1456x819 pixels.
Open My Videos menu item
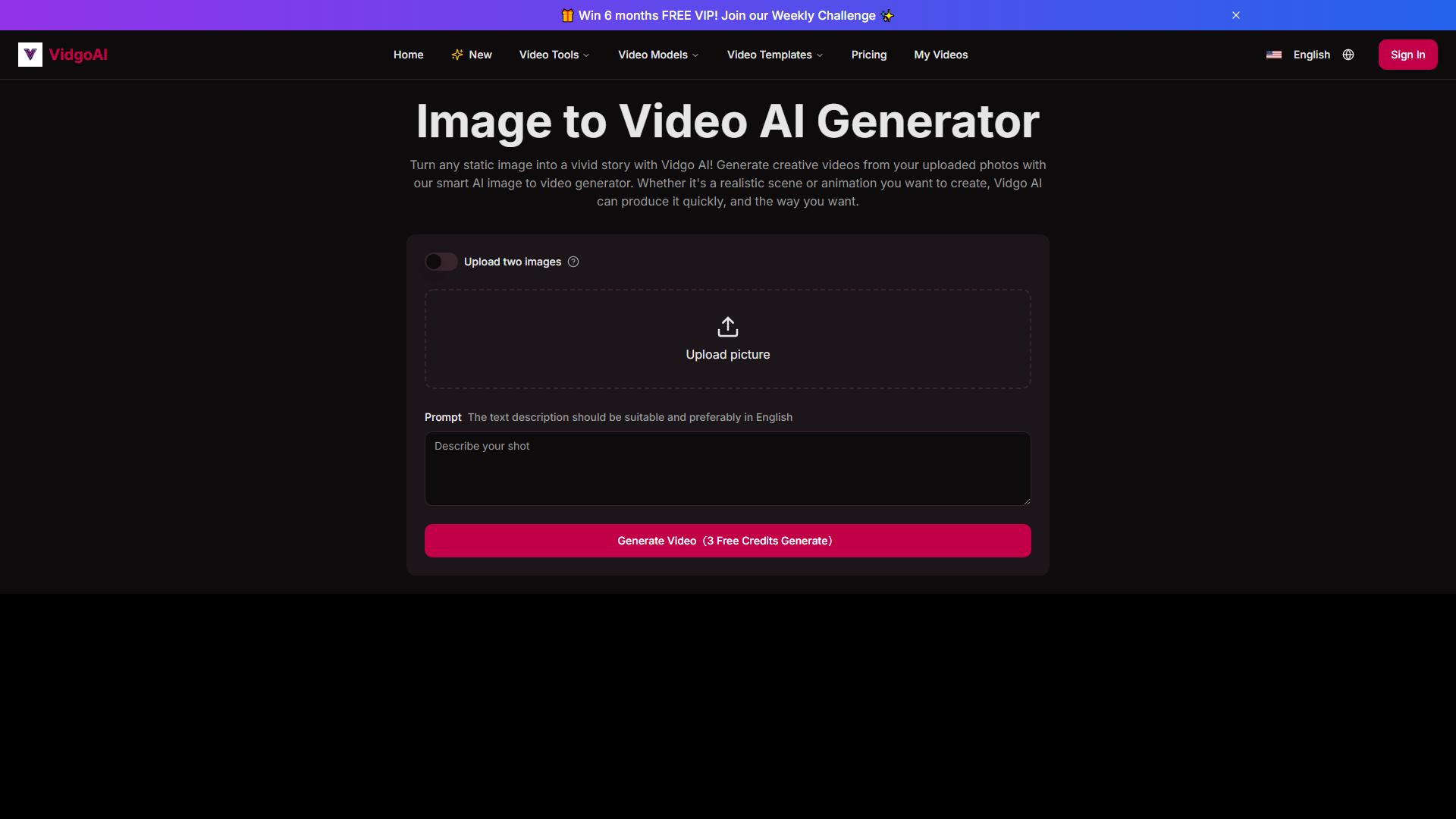(x=940, y=54)
